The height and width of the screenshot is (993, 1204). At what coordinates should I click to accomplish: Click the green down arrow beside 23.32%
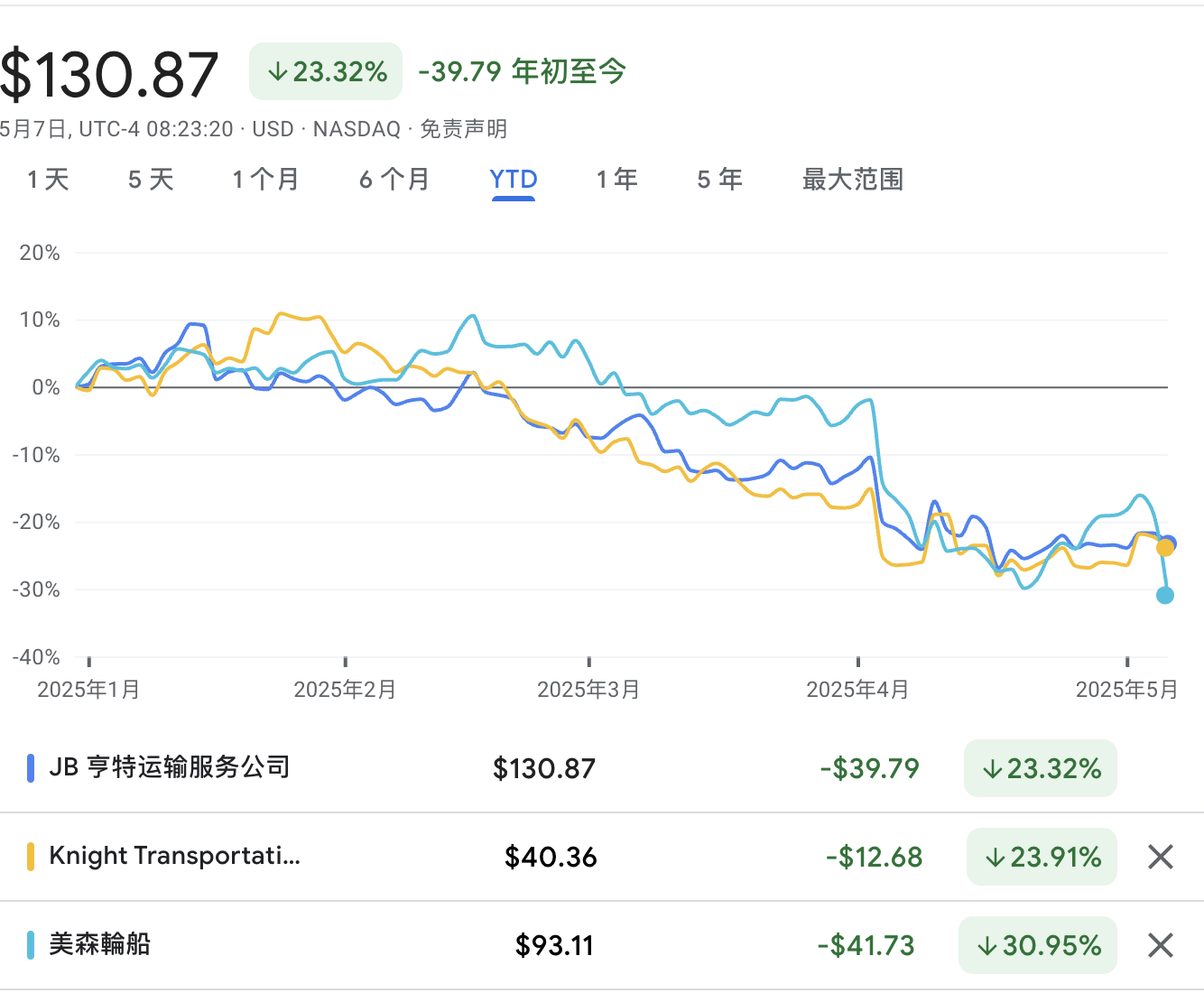(x=277, y=70)
